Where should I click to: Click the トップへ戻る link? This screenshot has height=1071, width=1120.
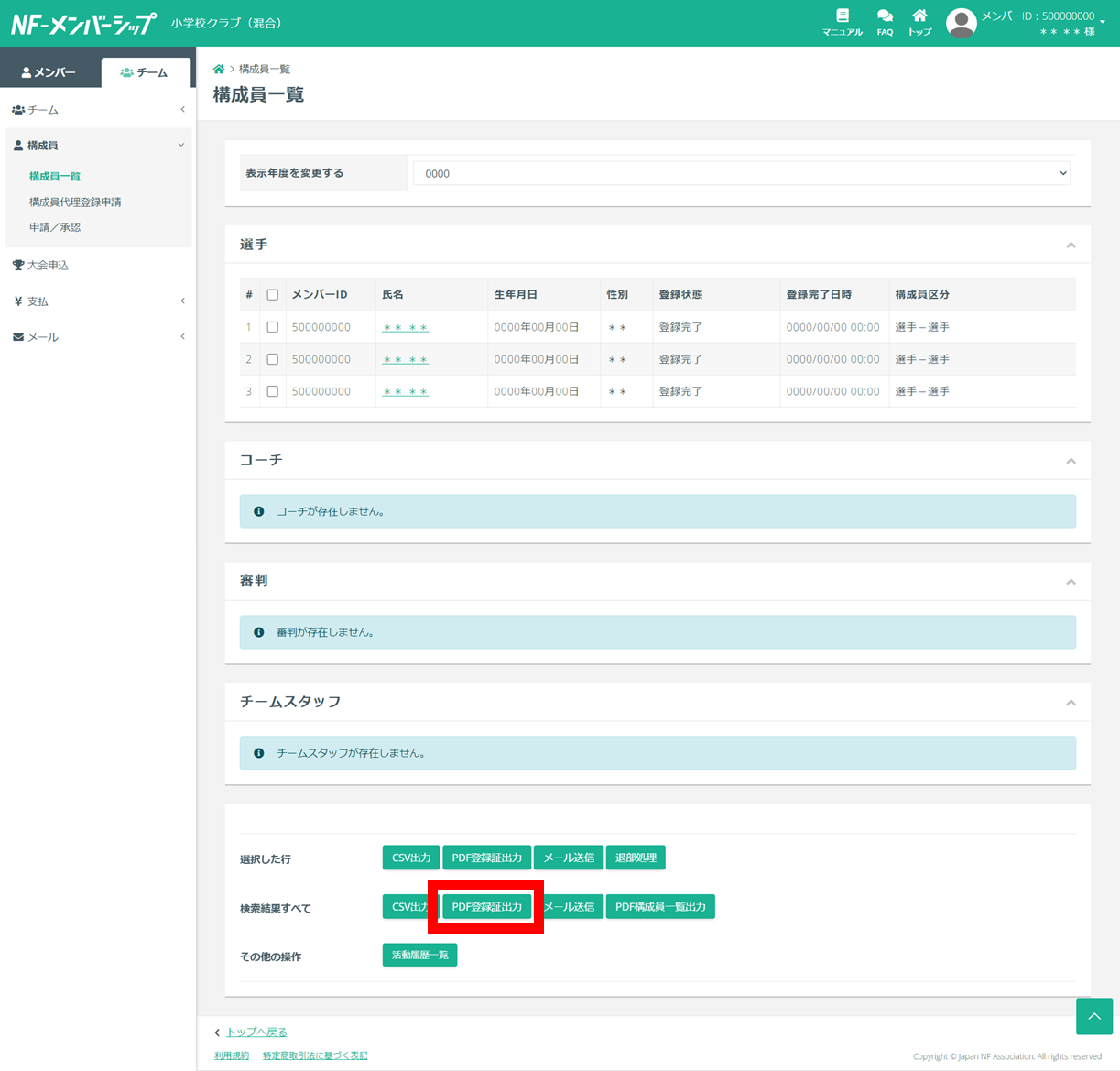[x=256, y=1033]
